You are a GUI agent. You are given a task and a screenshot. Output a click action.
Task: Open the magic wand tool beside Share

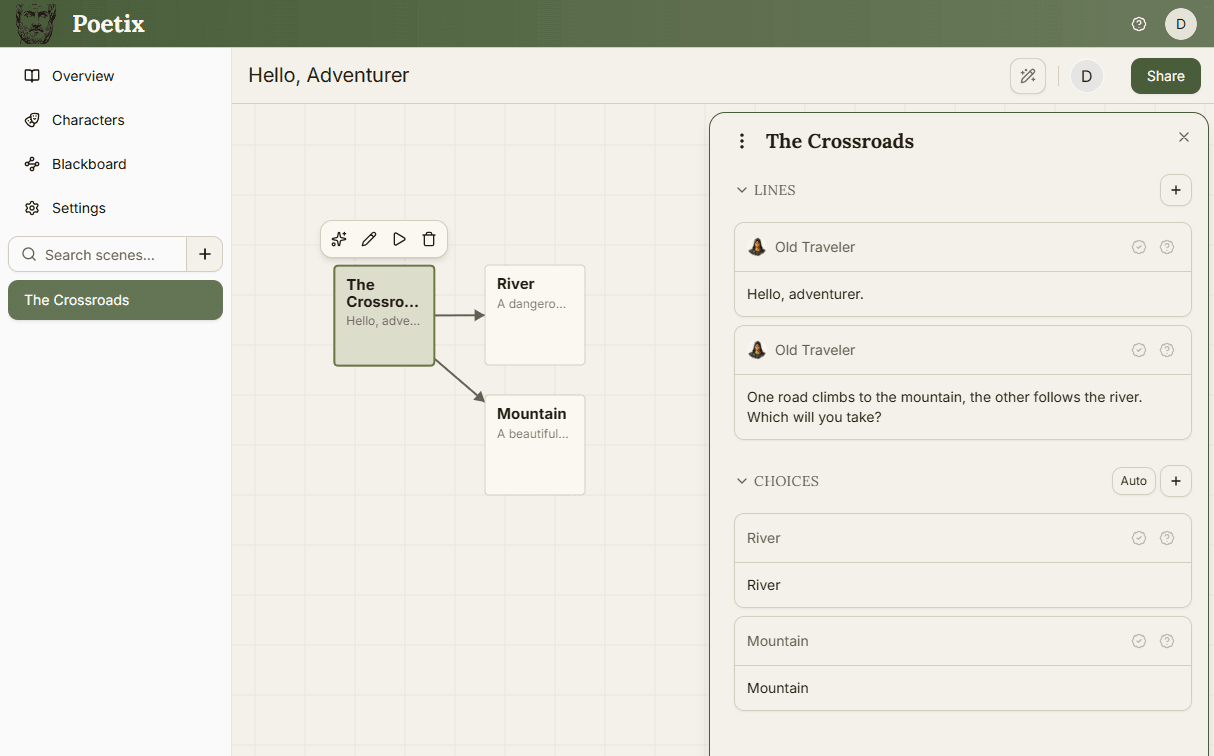point(1028,76)
